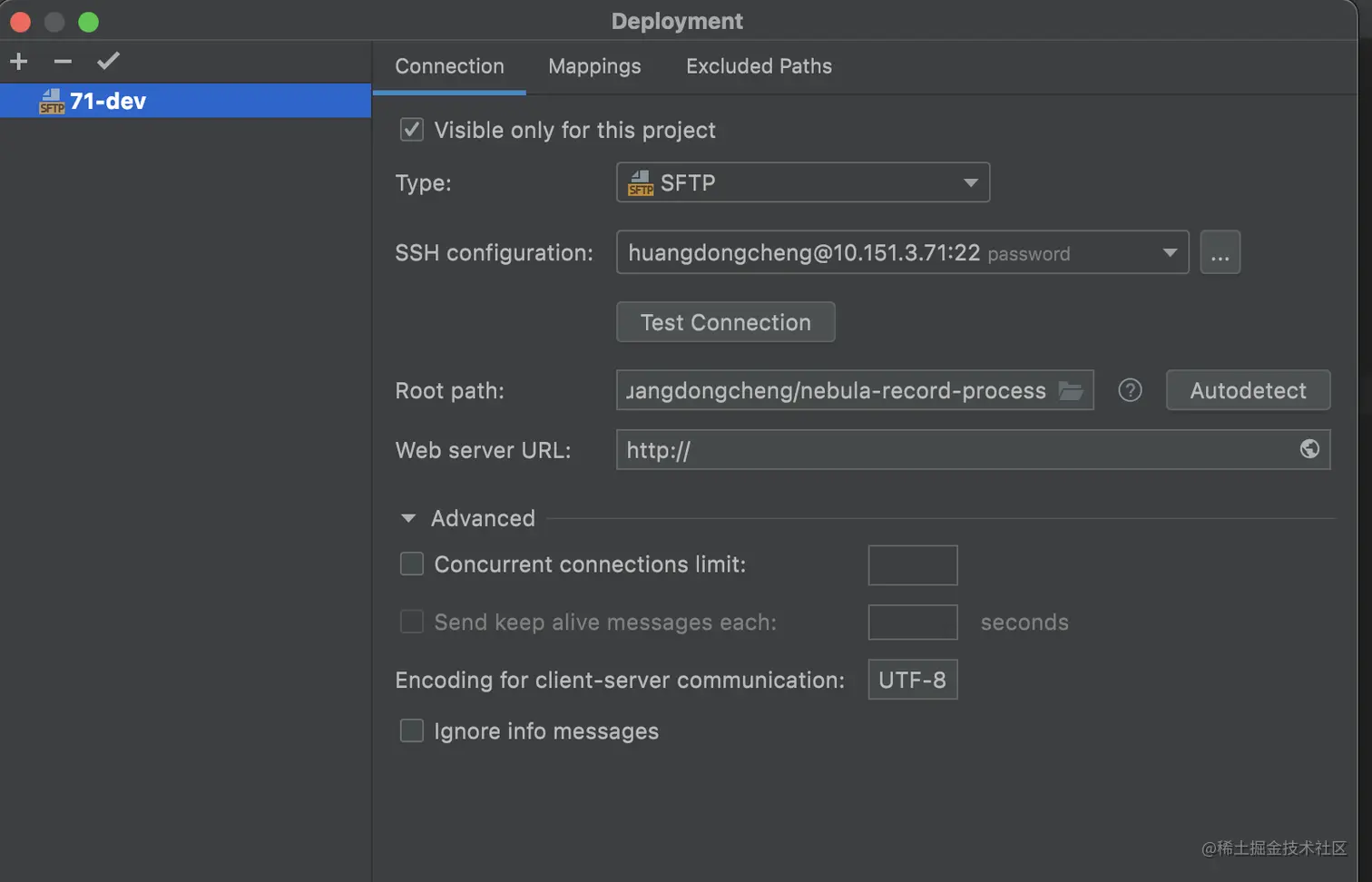Open root path help question mark

(1130, 390)
